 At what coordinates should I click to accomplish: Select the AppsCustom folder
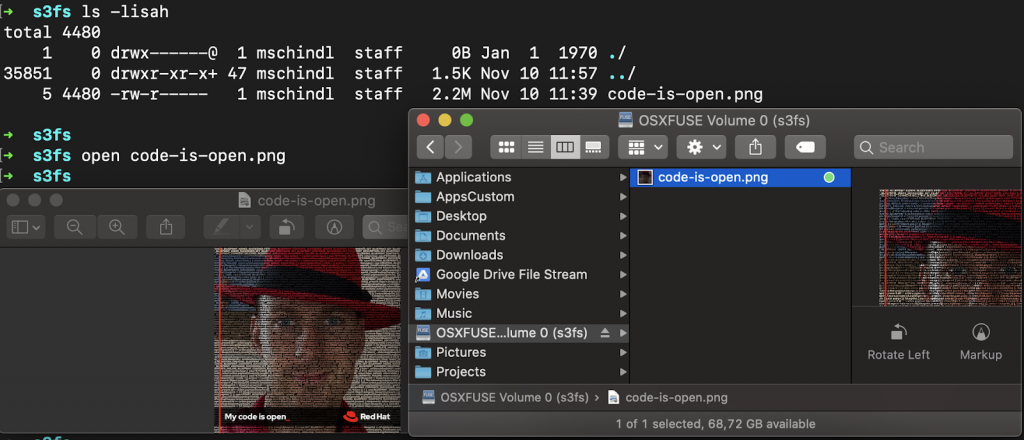pos(519,196)
